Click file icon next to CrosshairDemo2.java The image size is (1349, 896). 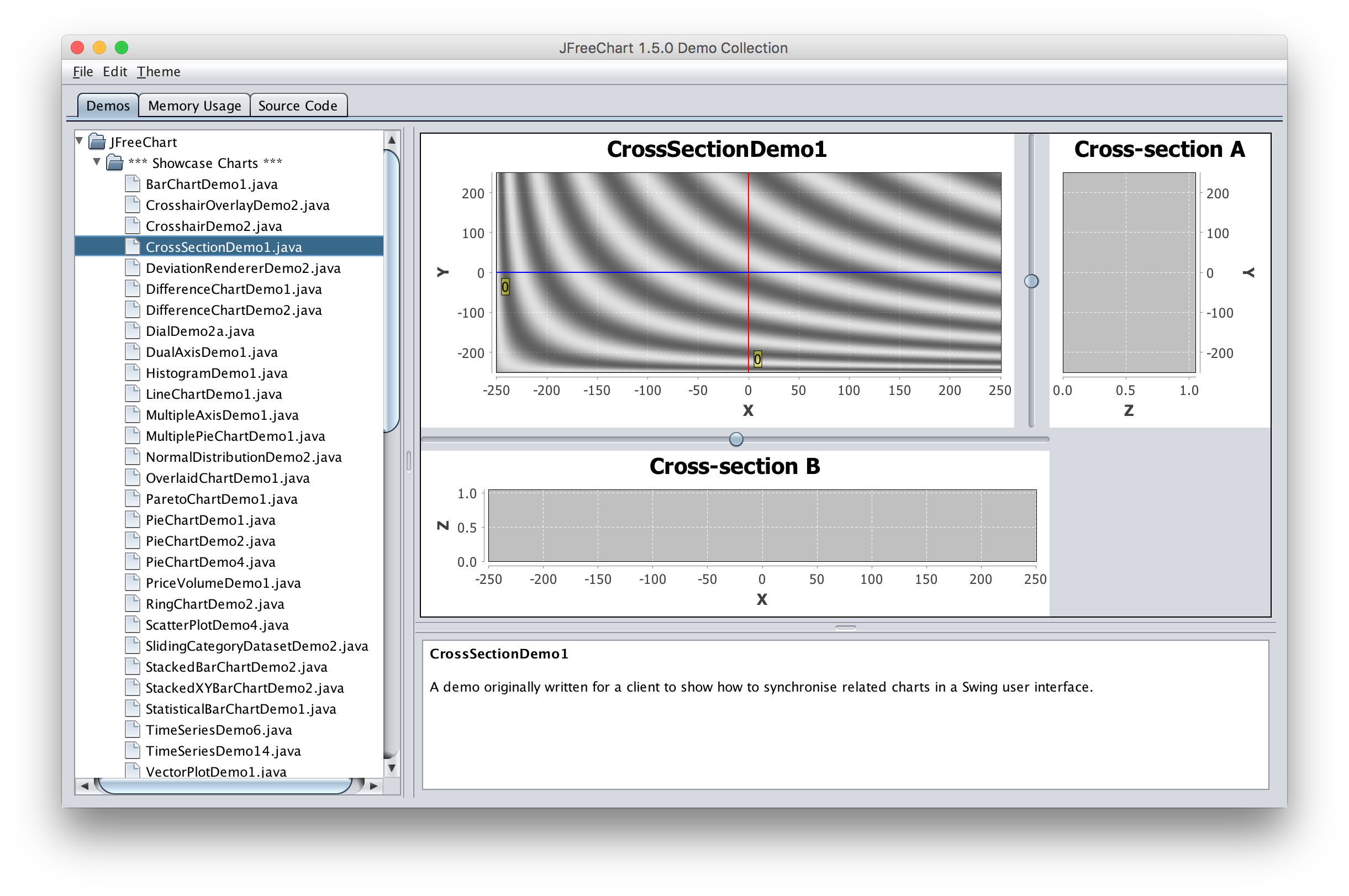tap(133, 226)
